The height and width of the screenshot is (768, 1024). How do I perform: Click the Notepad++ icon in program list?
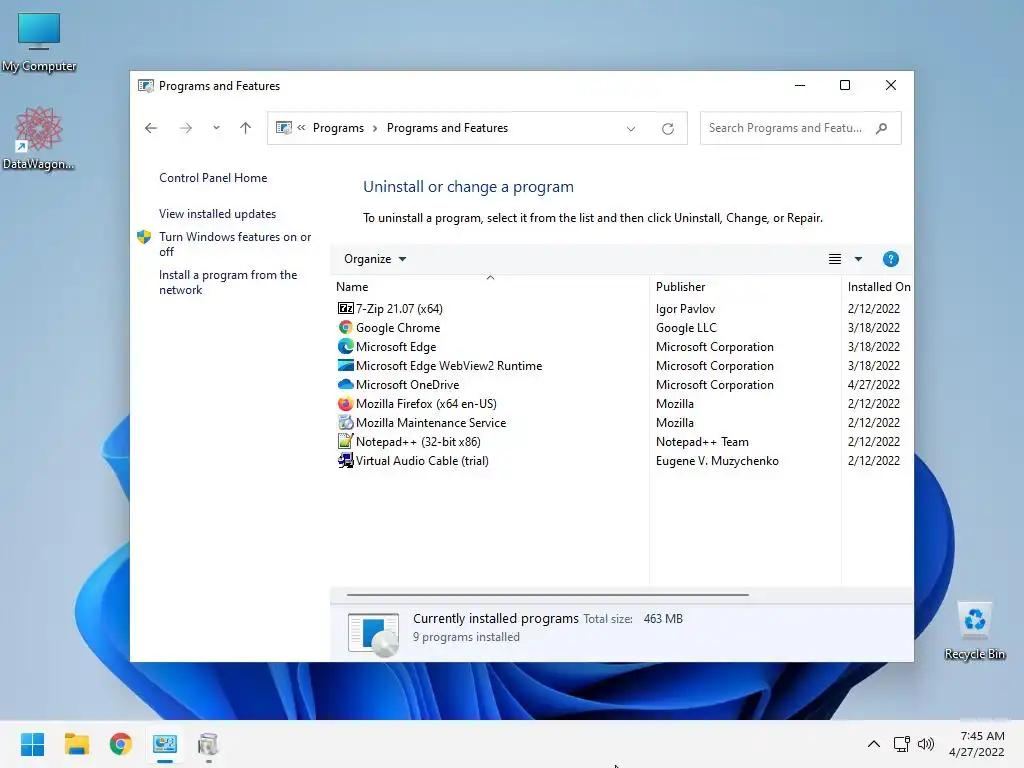click(345, 441)
